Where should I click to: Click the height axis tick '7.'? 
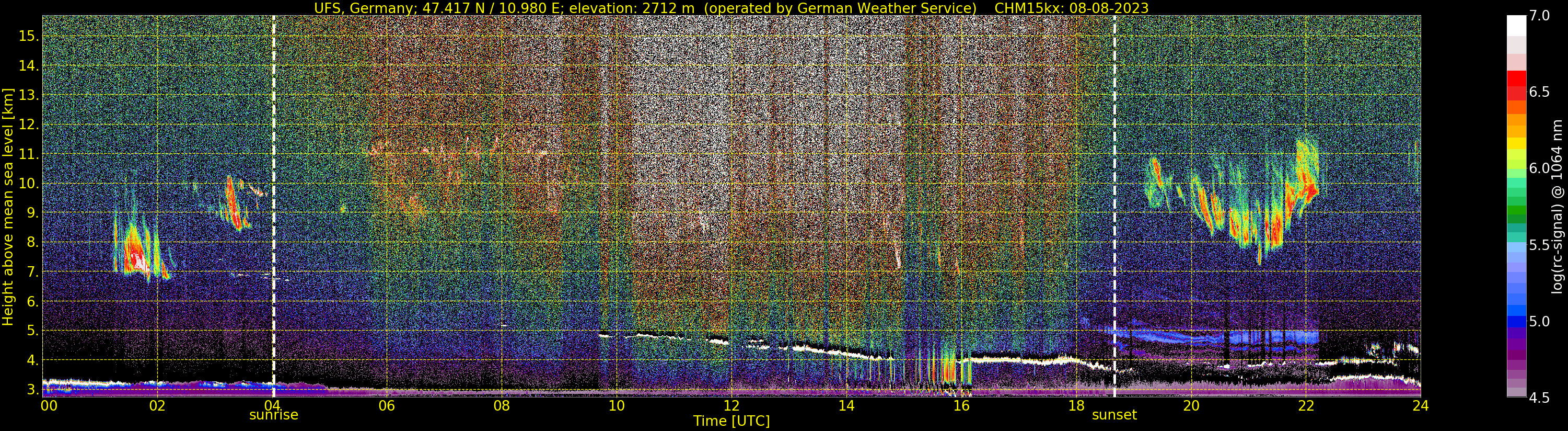click(32, 272)
